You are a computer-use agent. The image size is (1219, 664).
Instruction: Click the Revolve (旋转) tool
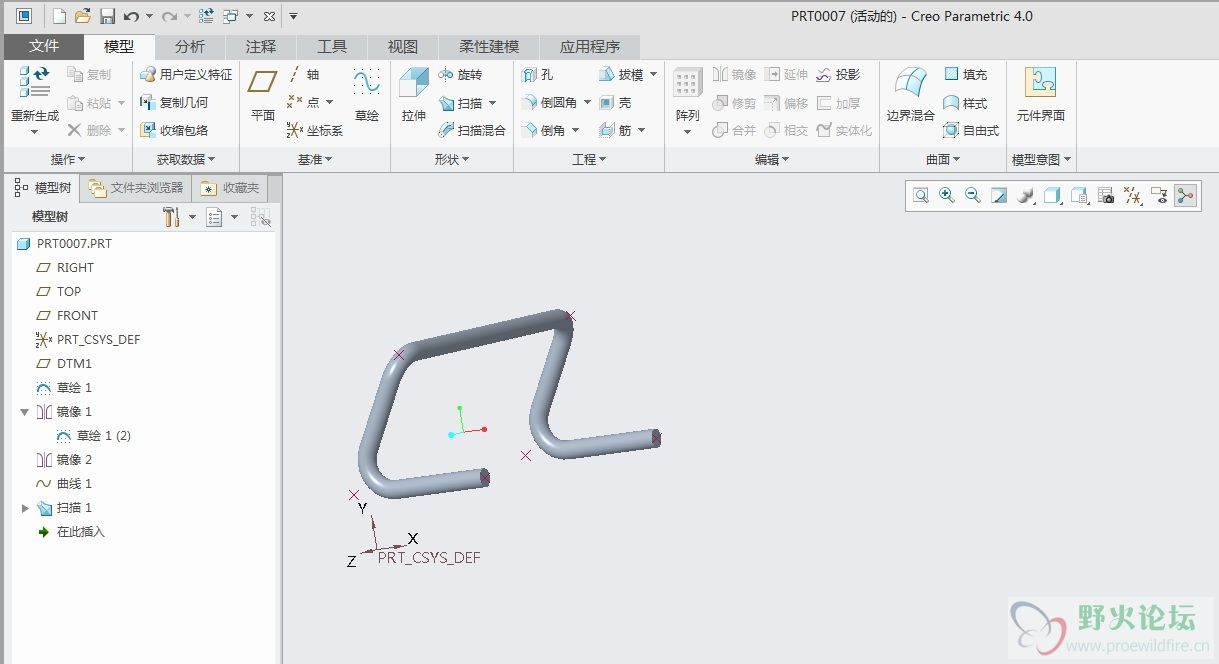(460, 75)
